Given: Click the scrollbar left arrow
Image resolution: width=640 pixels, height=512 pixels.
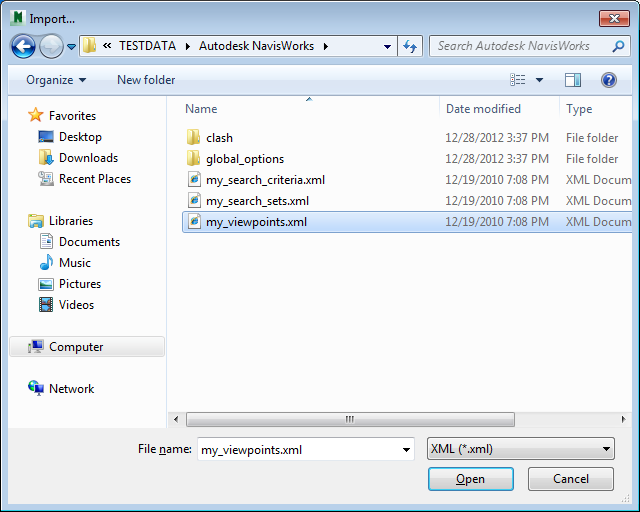Looking at the screenshot, I should (x=176, y=419).
